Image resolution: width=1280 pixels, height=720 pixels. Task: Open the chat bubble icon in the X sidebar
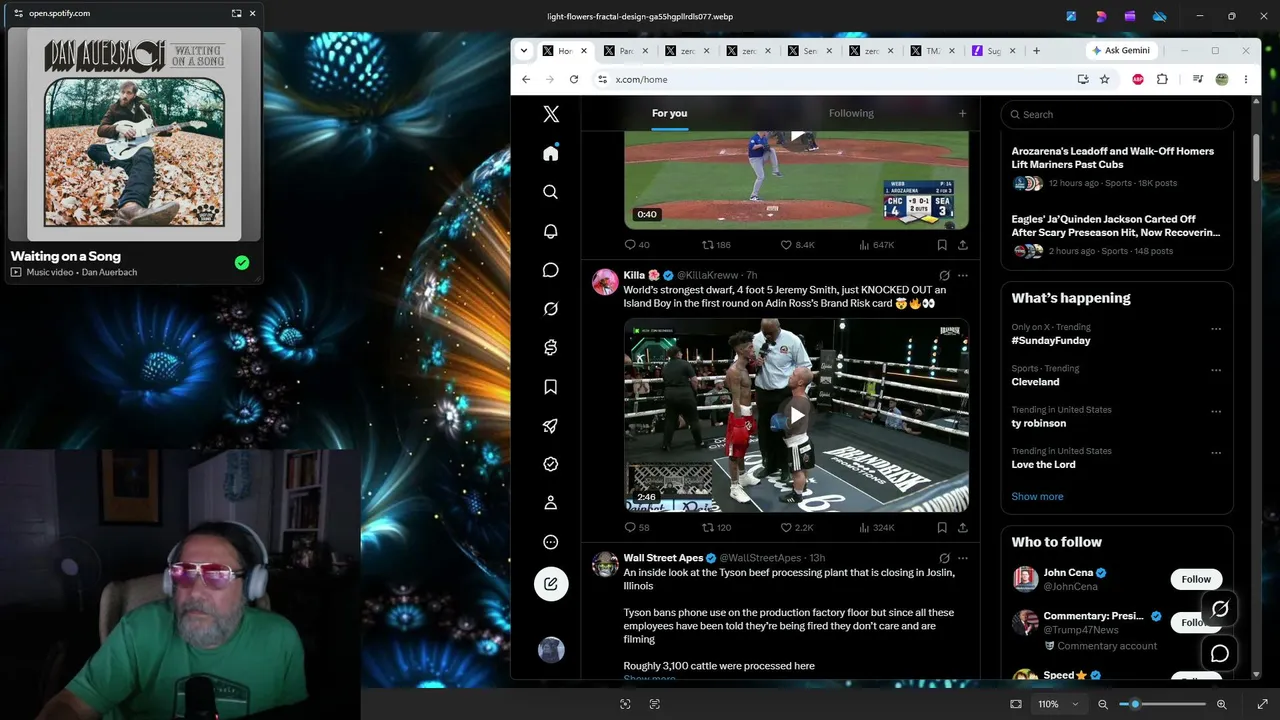pos(551,270)
